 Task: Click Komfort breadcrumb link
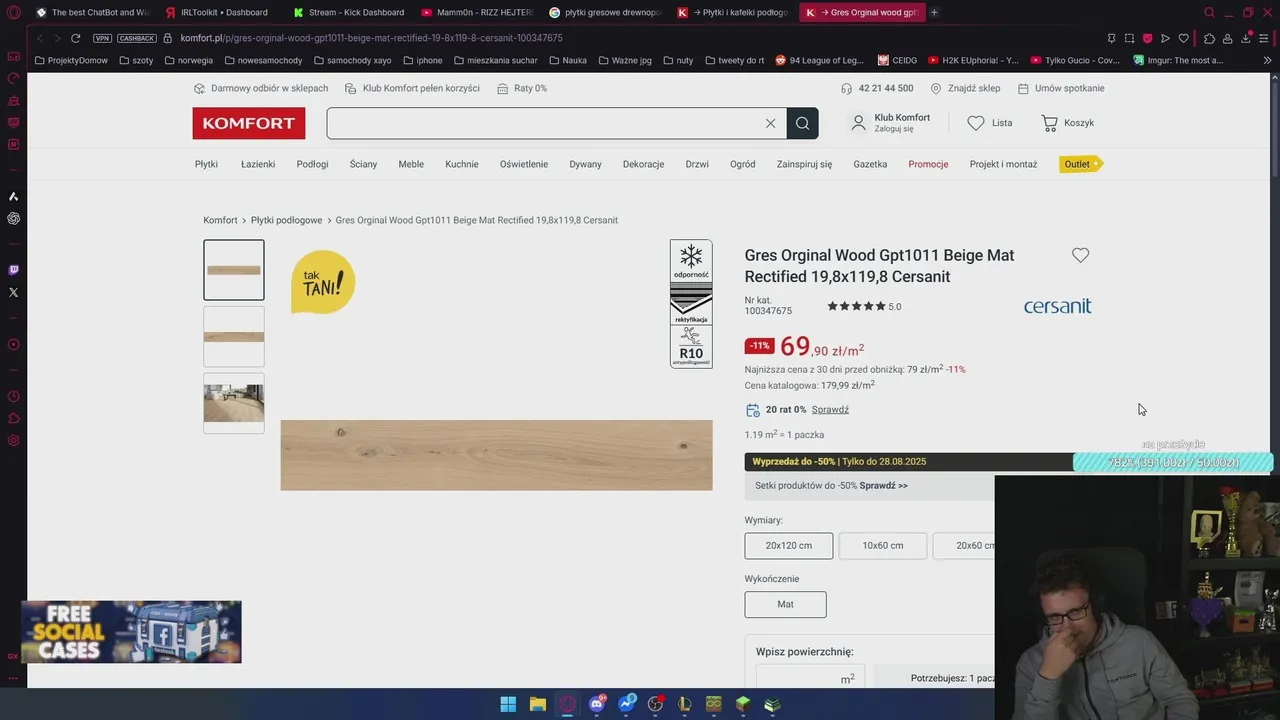click(x=220, y=220)
